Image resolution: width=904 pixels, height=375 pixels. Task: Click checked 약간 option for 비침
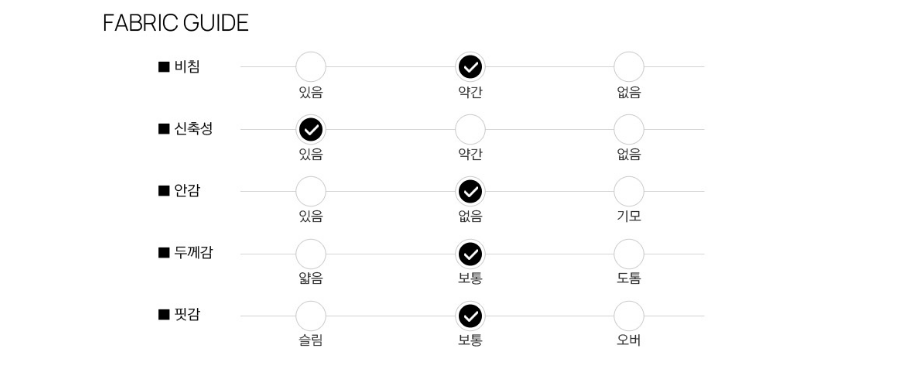coord(470,67)
